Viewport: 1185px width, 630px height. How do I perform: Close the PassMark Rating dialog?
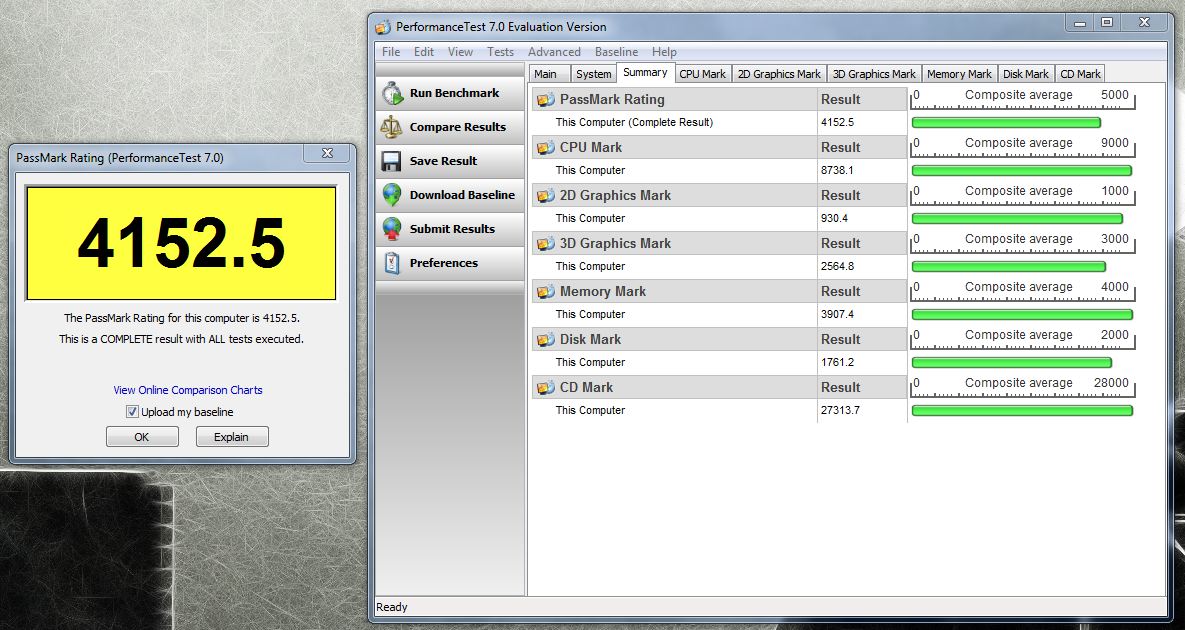coord(327,153)
